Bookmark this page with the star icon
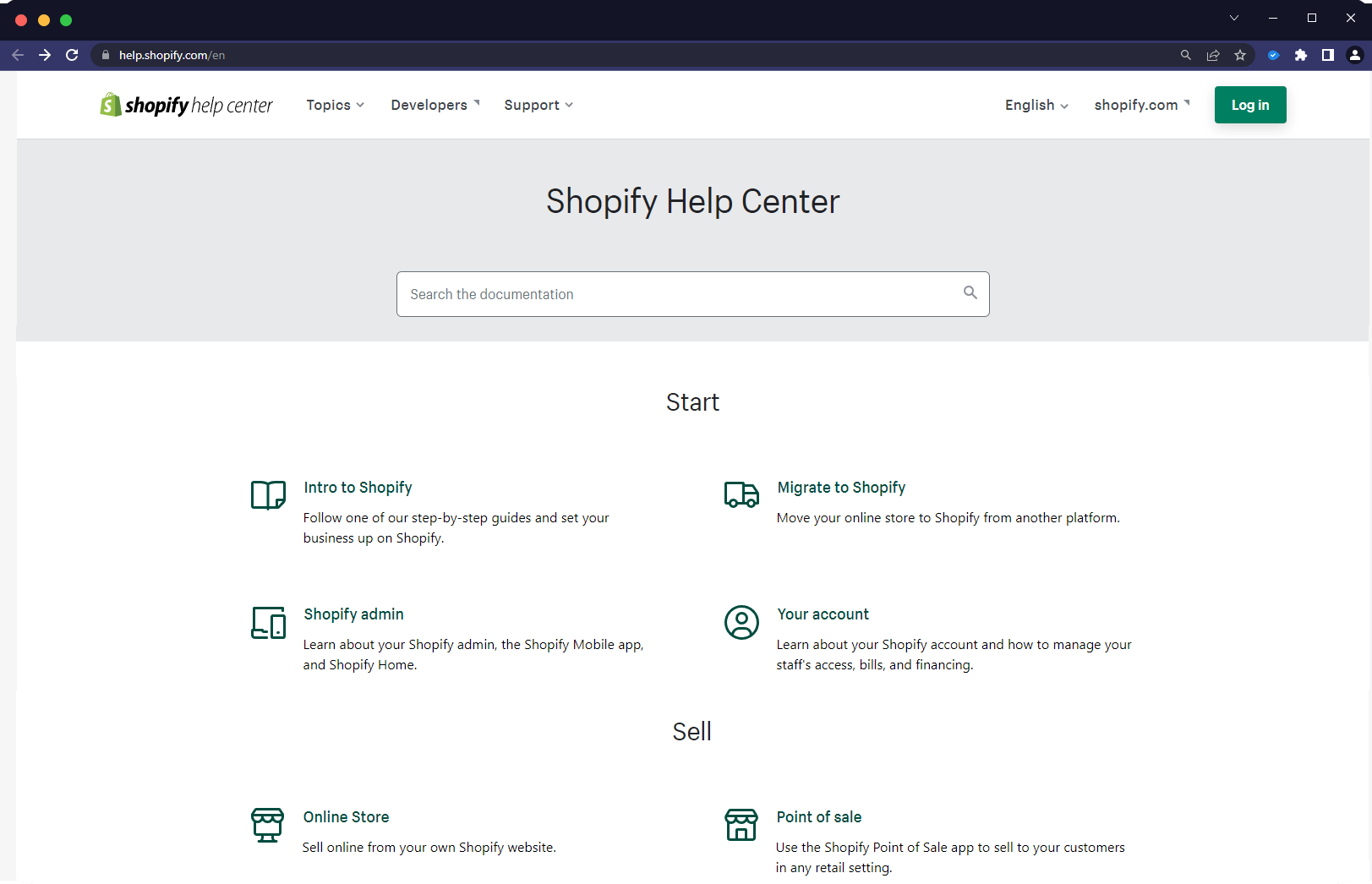Image resolution: width=1372 pixels, height=884 pixels. (x=1240, y=55)
